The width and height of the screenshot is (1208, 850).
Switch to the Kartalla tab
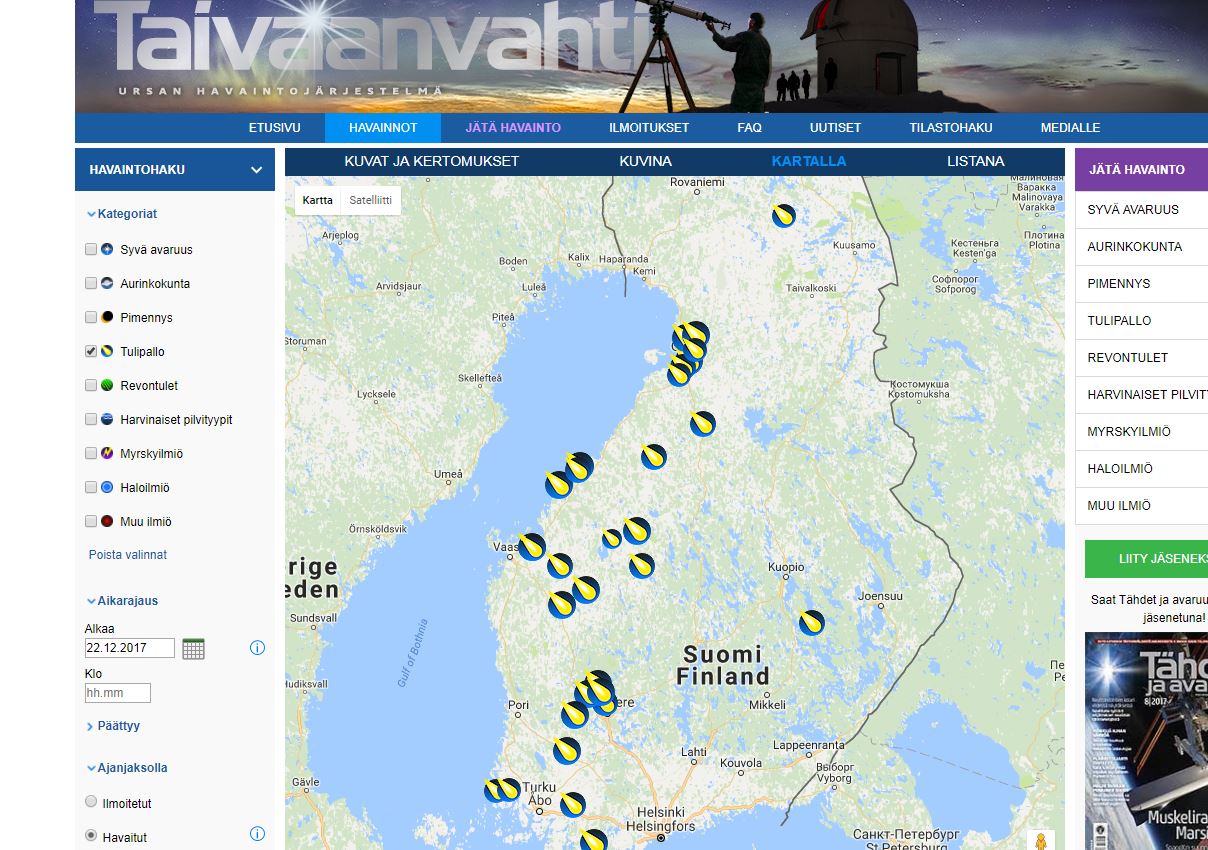tap(809, 161)
